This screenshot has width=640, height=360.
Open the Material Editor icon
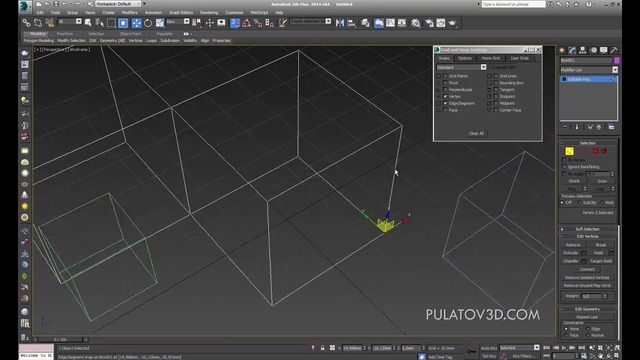[x=416, y=23]
